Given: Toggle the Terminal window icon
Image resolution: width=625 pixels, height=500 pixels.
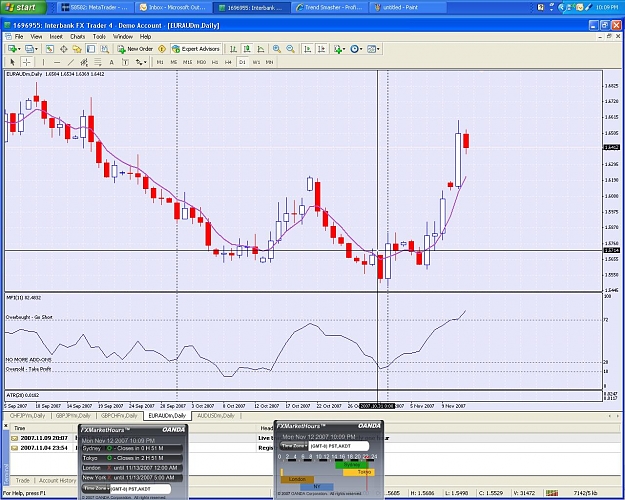Looking at the screenshot, I should 91,49.
